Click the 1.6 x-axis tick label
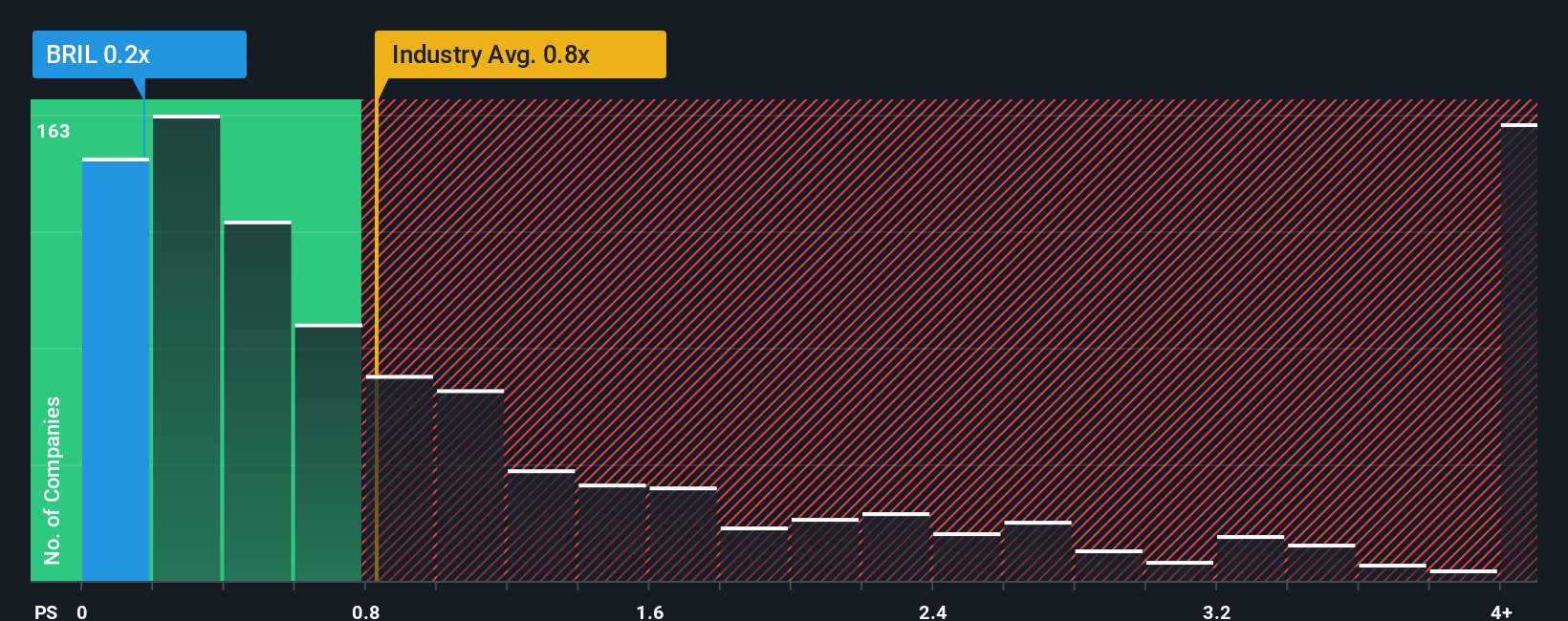The width and height of the screenshot is (1568, 621). coord(650,612)
